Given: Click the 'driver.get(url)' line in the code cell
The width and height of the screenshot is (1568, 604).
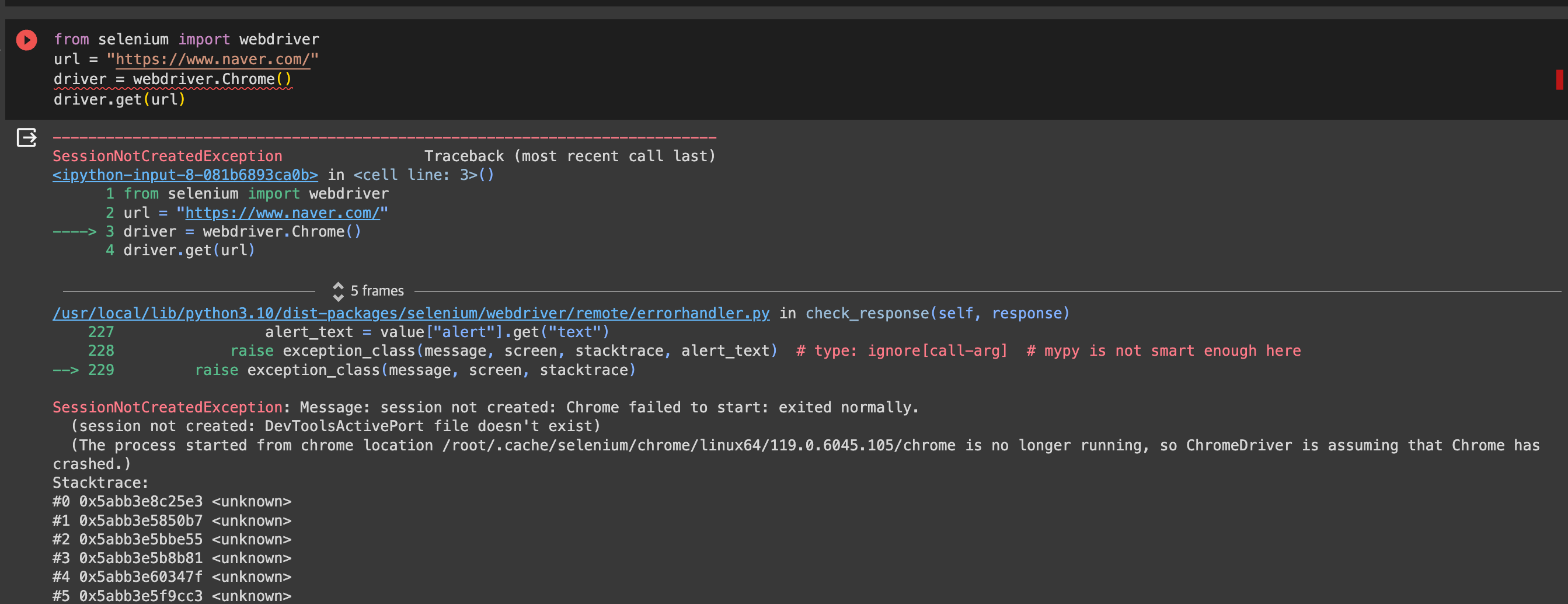Looking at the screenshot, I should [x=119, y=99].
